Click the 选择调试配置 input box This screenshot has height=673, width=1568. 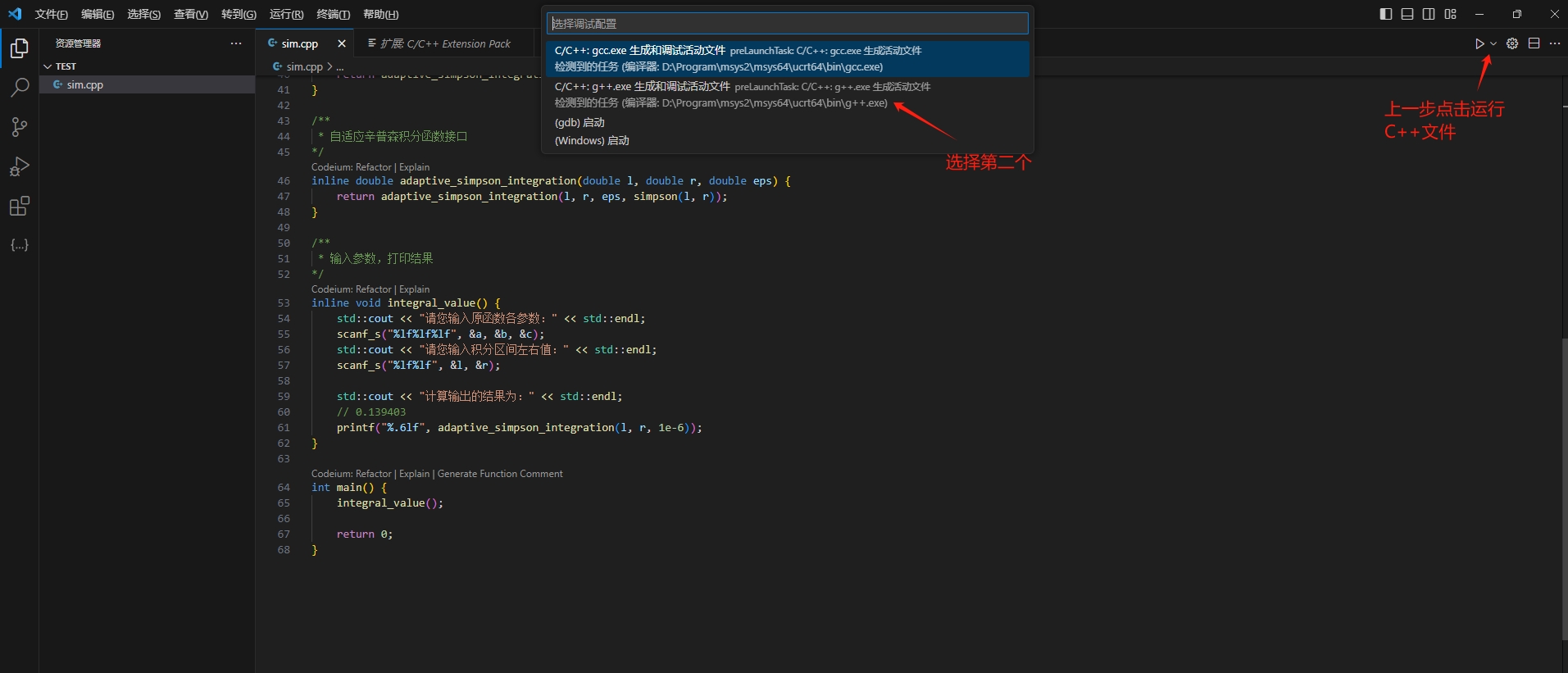[x=787, y=24]
